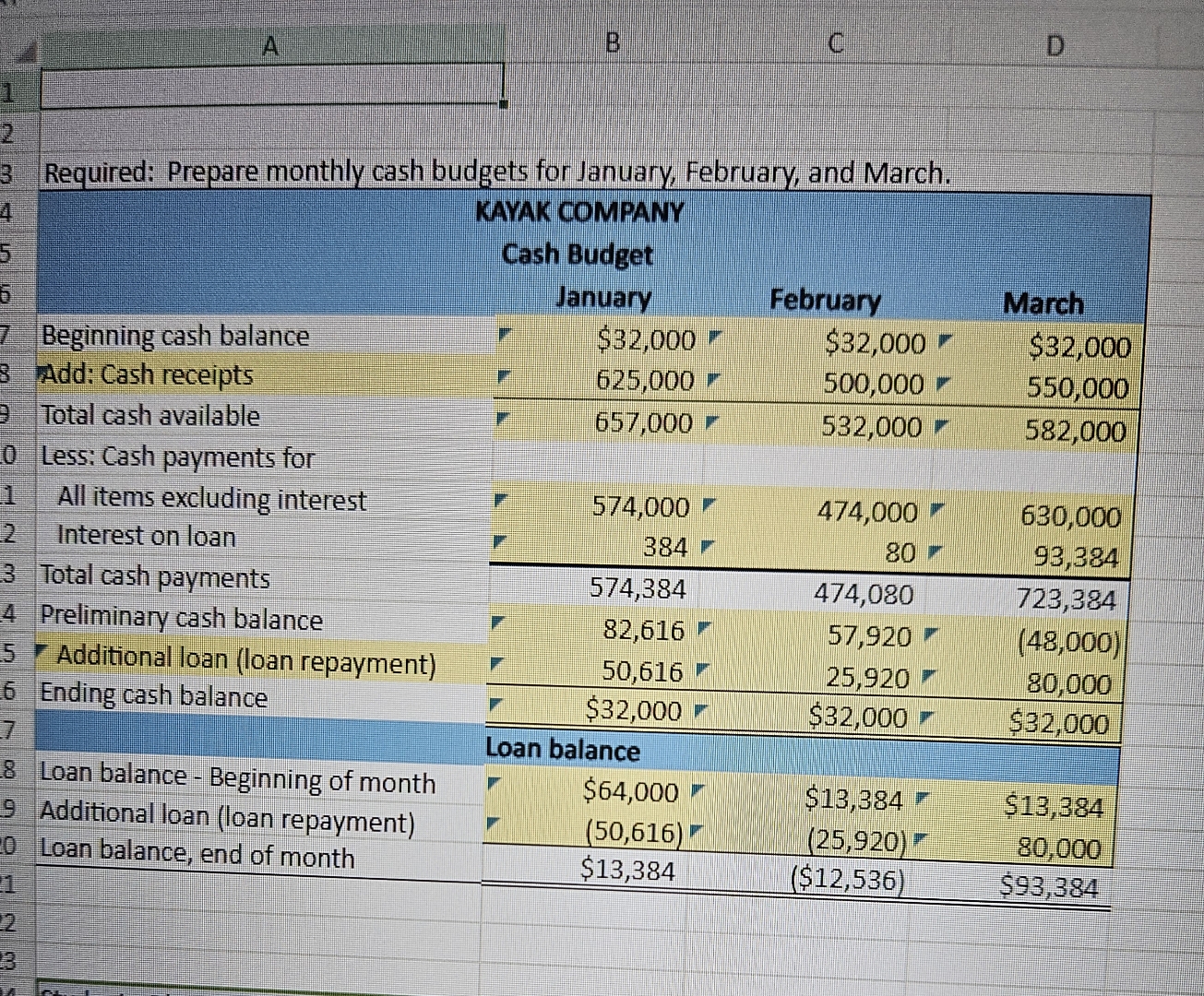Screen dimensions: 1204x996
Task: Click March ending loan balance $93,384
Action: pos(1050,888)
